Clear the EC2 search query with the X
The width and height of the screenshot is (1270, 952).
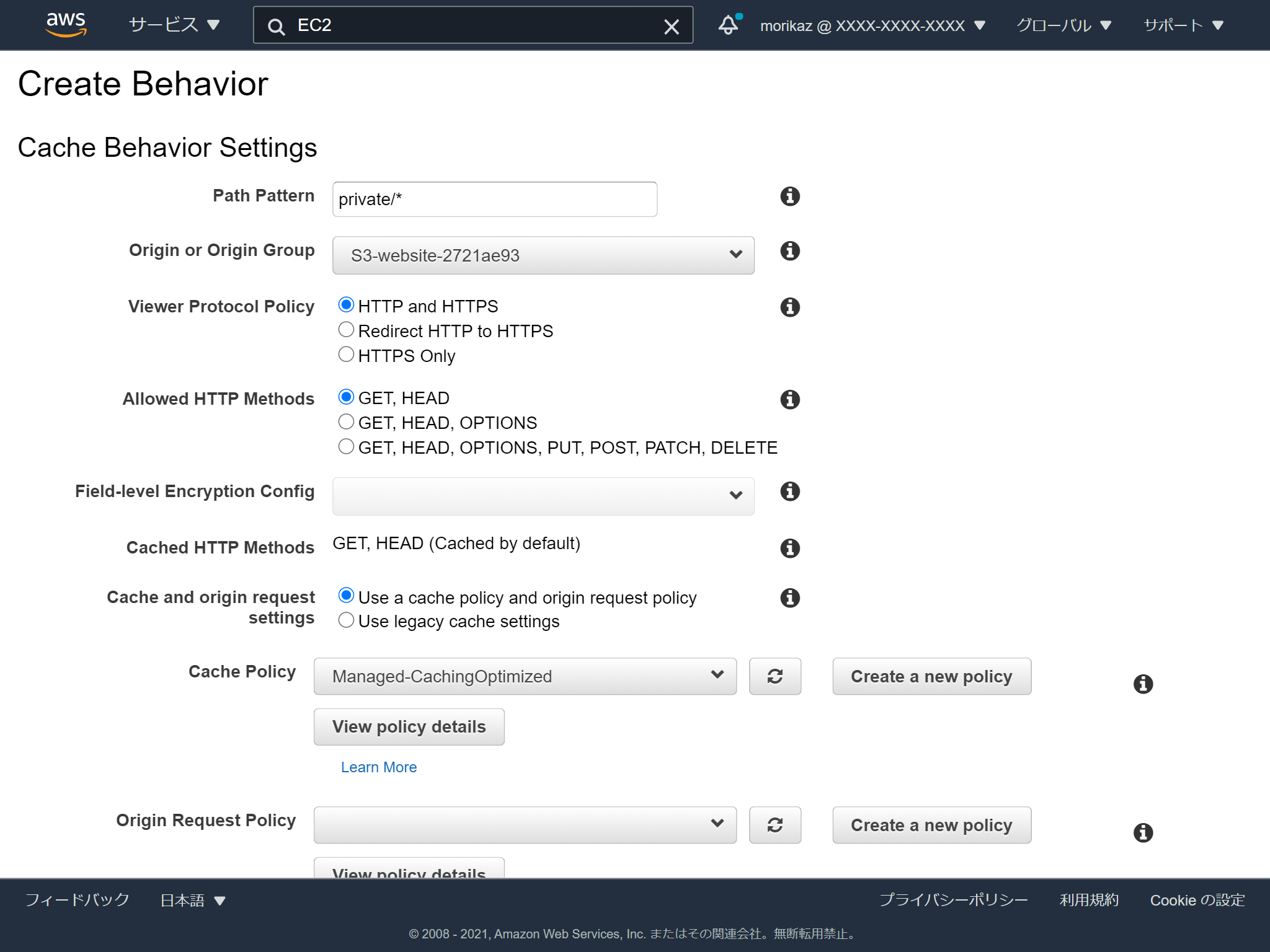pyautogui.click(x=671, y=26)
